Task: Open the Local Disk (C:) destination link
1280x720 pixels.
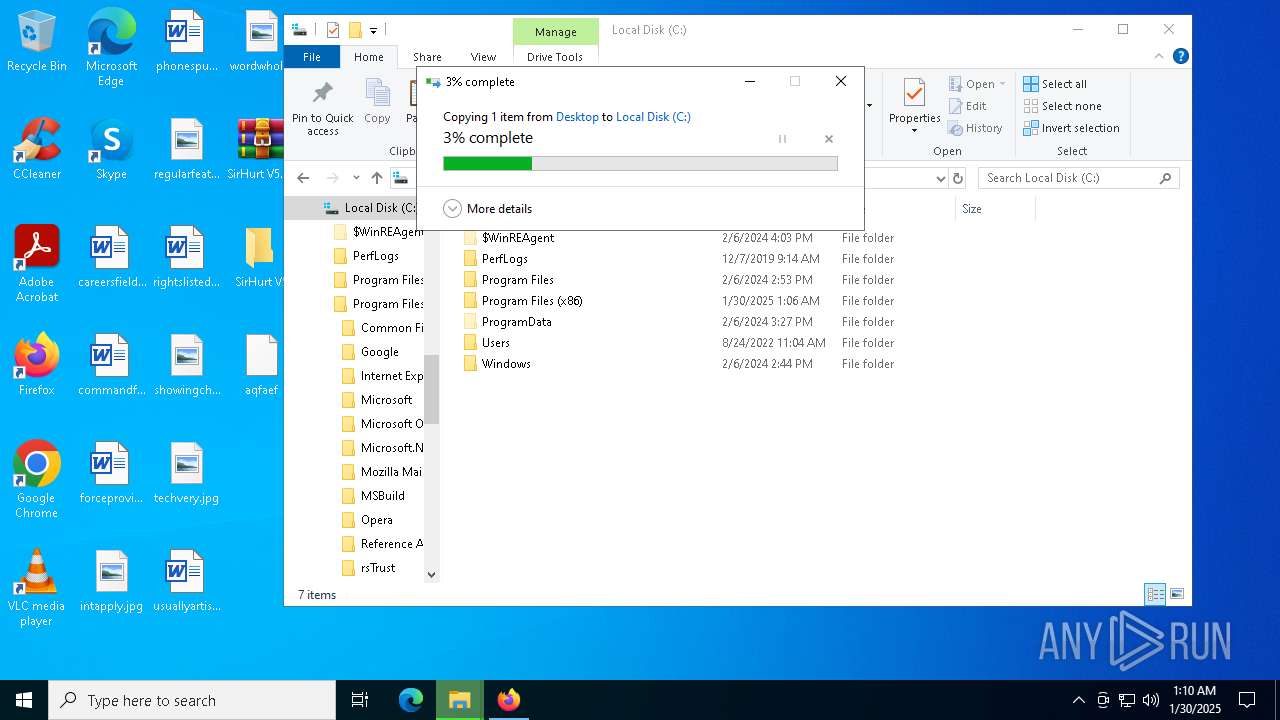Action: pos(653,117)
